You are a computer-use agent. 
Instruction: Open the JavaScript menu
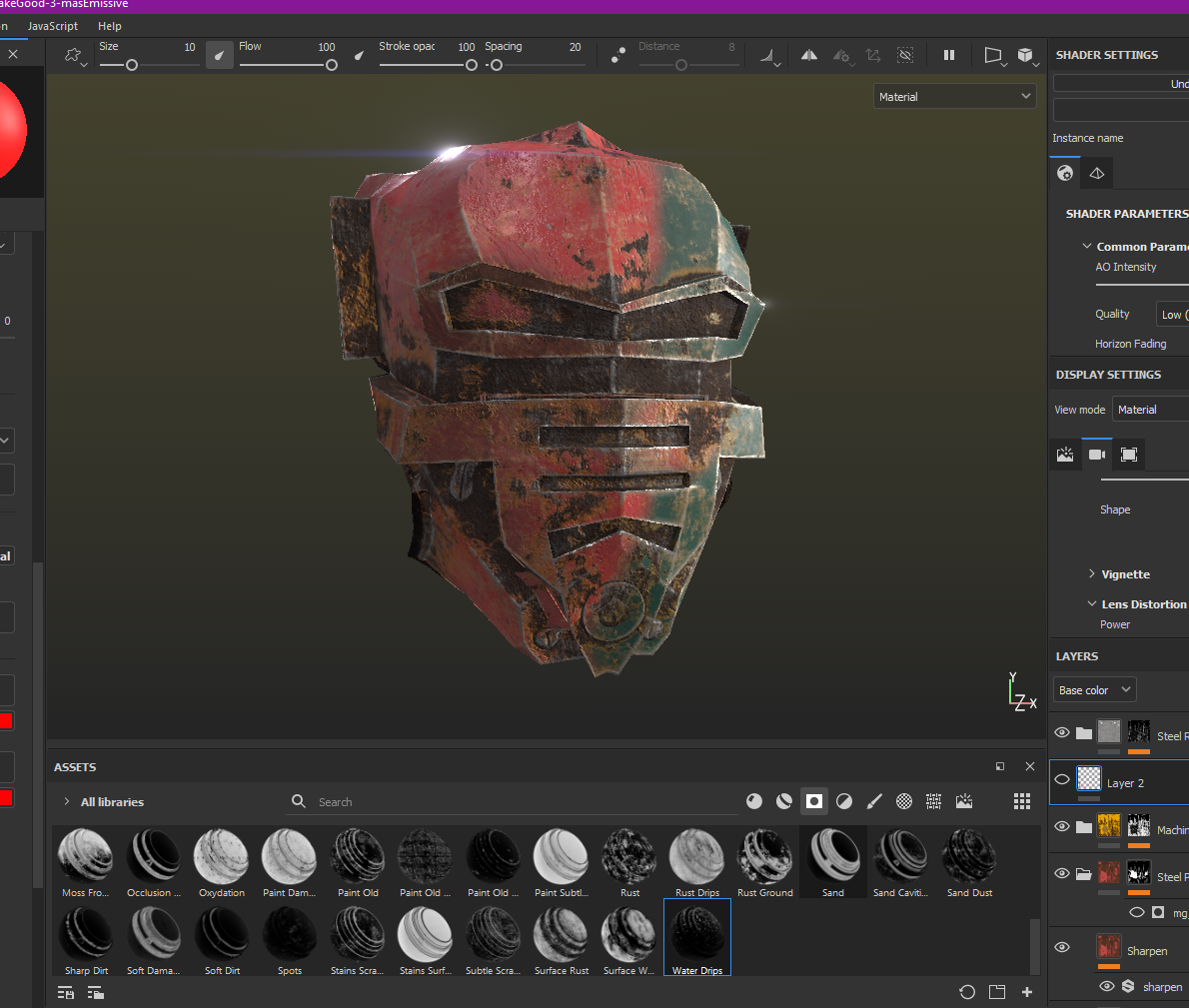pos(52,26)
